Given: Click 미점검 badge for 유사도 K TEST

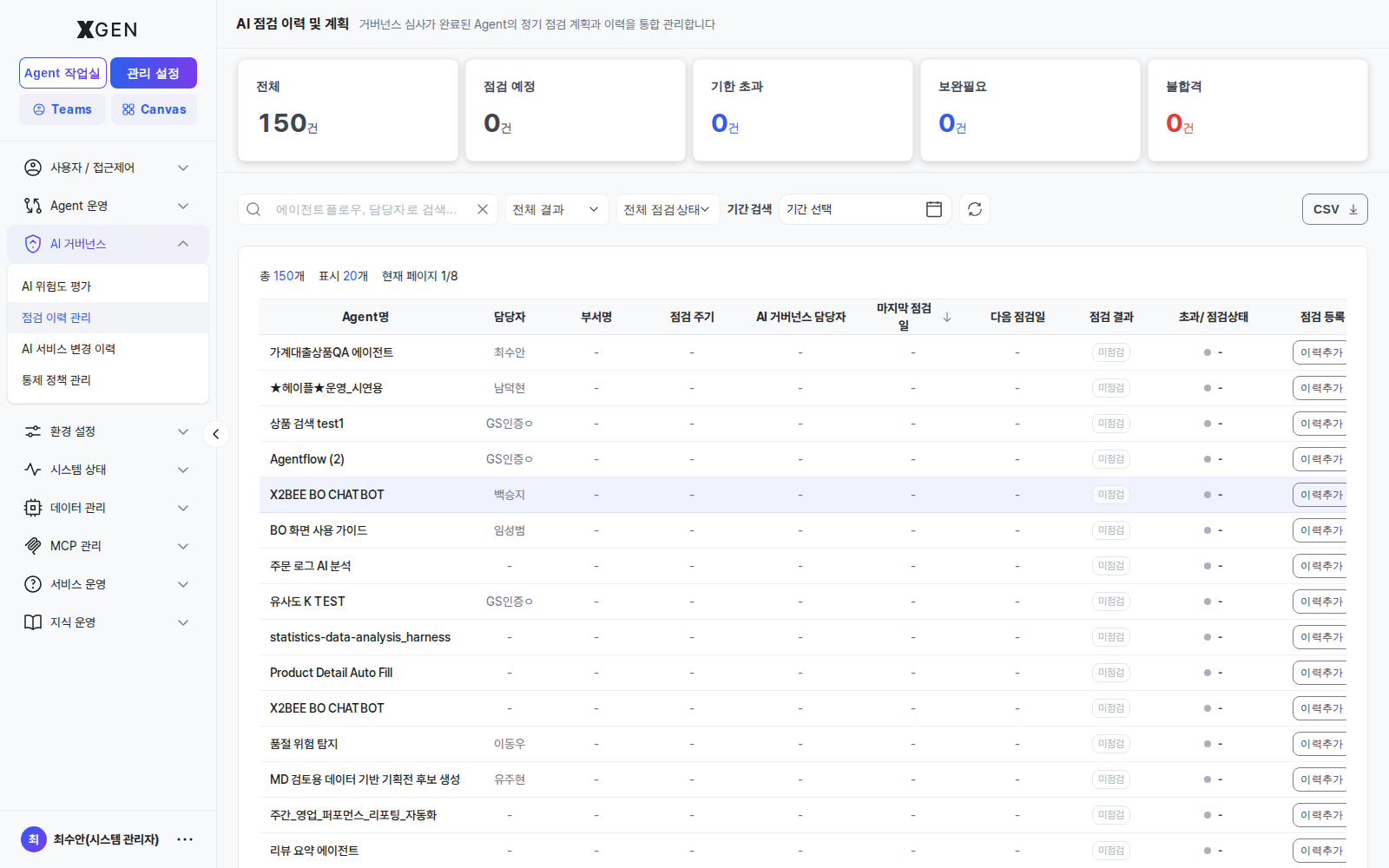Looking at the screenshot, I should point(1111,602).
